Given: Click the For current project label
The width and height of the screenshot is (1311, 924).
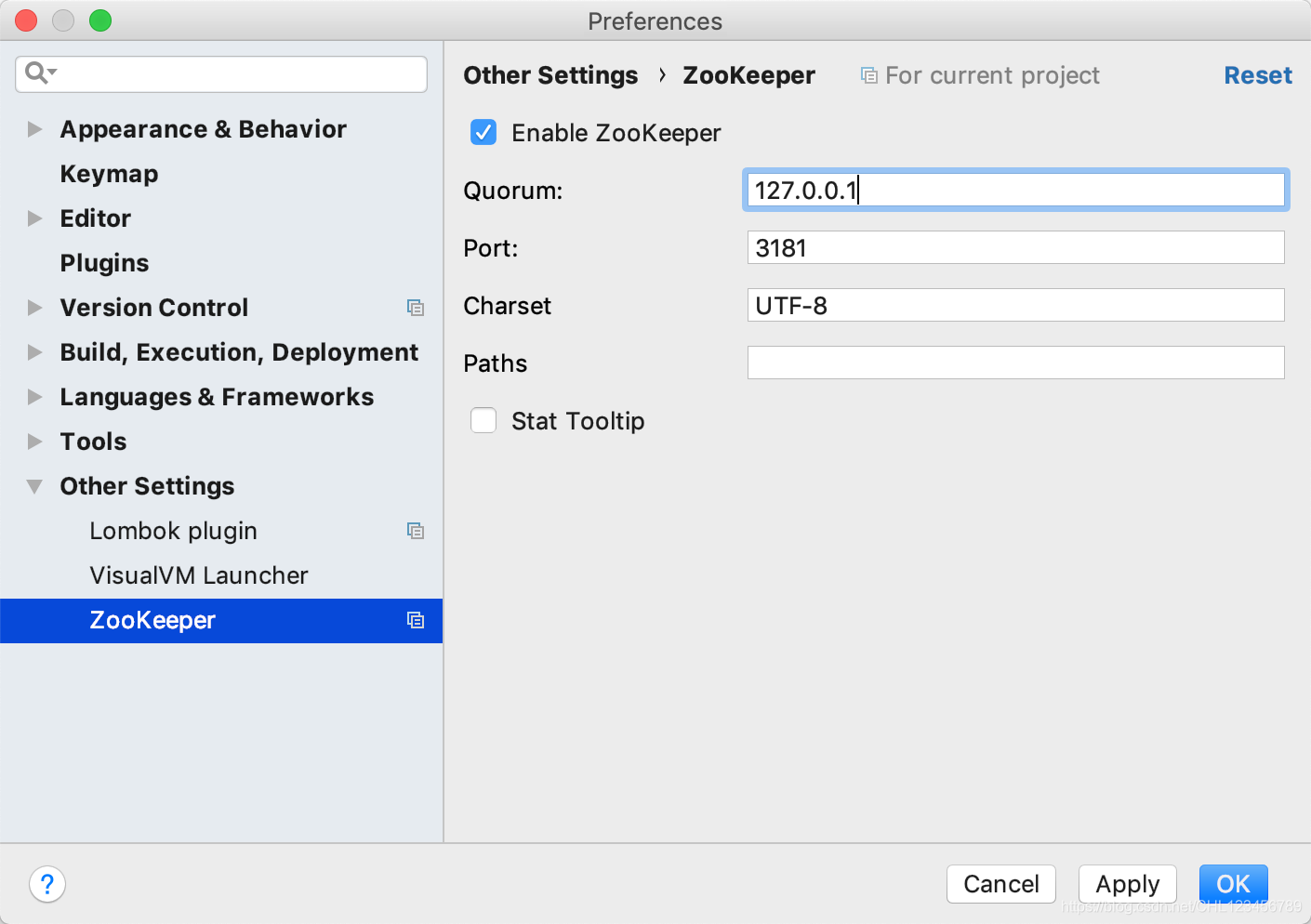Looking at the screenshot, I should point(992,75).
